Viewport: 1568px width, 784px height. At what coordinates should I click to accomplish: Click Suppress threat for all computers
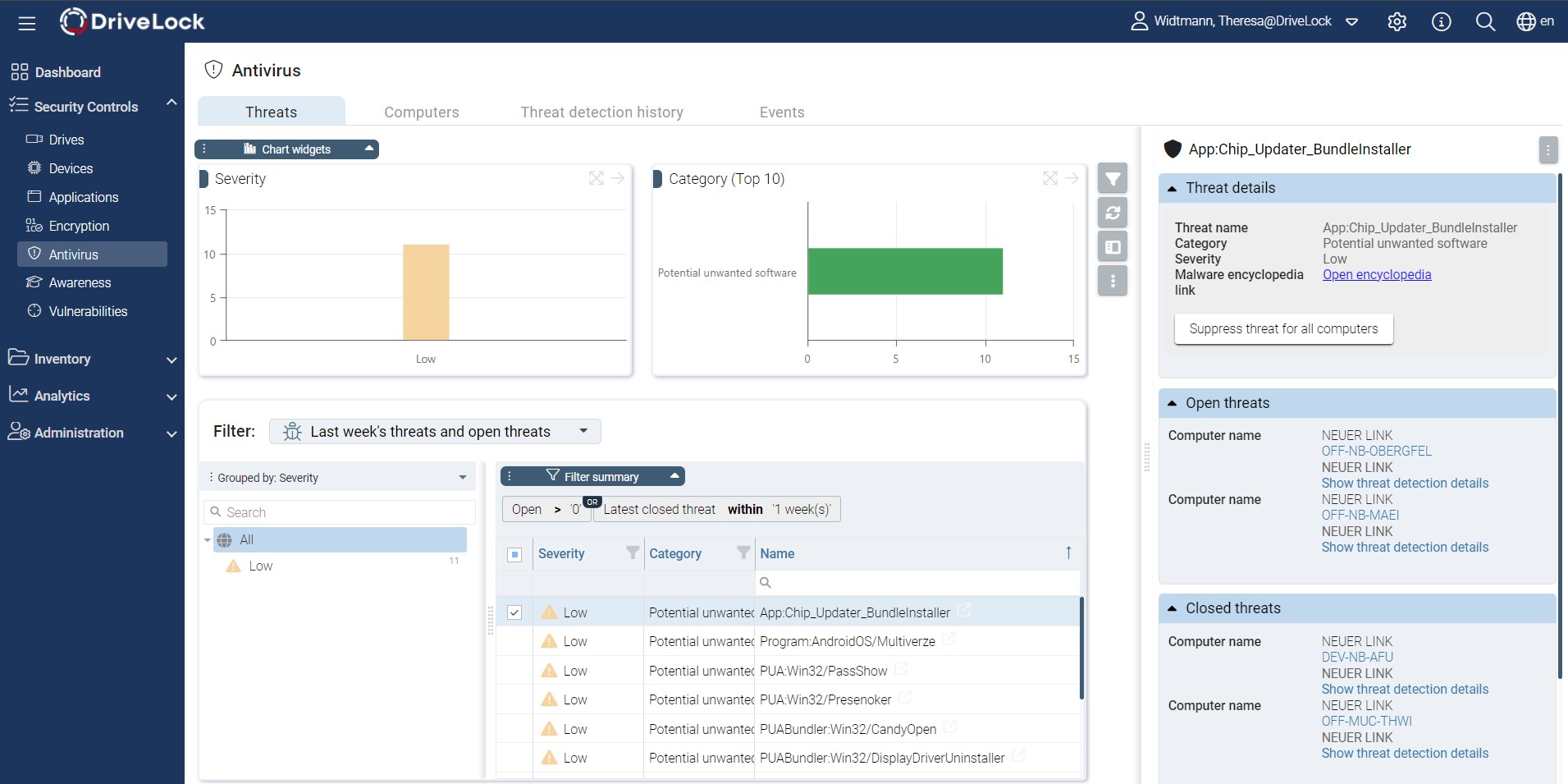(1283, 329)
